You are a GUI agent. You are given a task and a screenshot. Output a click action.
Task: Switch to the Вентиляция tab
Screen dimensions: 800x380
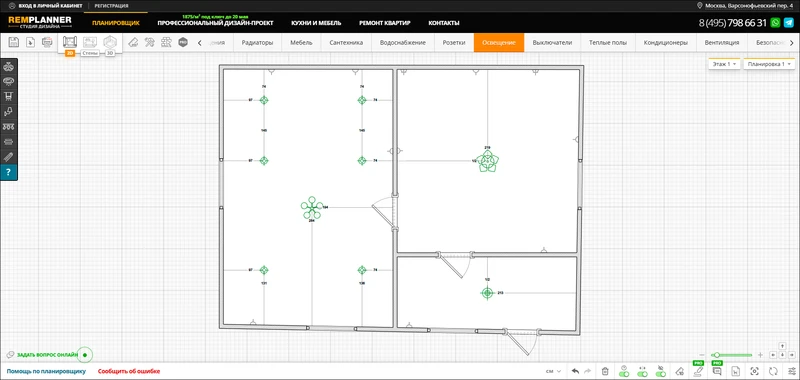point(722,42)
